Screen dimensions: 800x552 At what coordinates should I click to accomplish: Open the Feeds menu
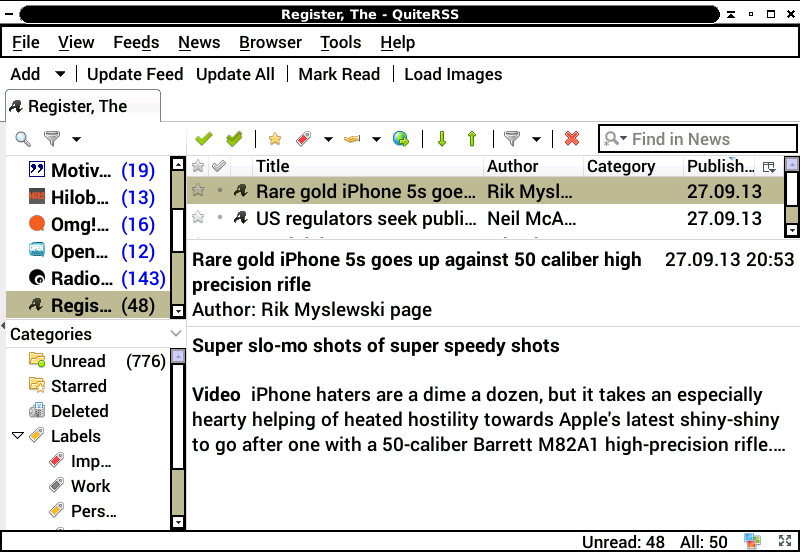[x=136, y=42]
